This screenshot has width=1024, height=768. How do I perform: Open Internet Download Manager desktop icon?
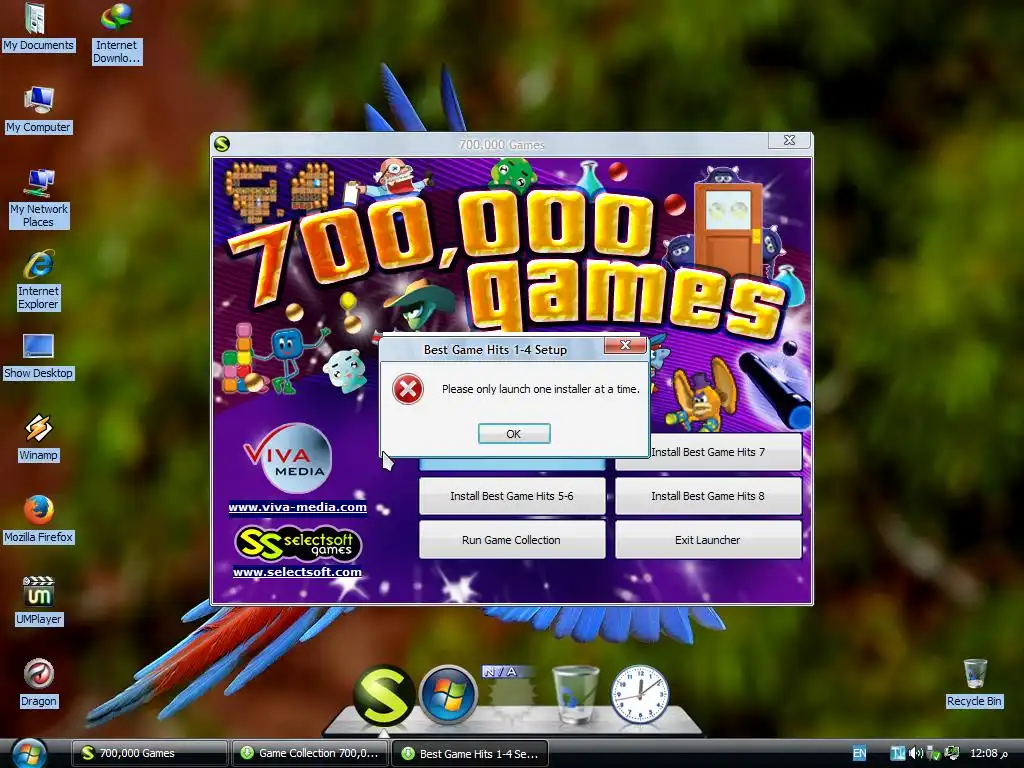[x=116, y=33]
